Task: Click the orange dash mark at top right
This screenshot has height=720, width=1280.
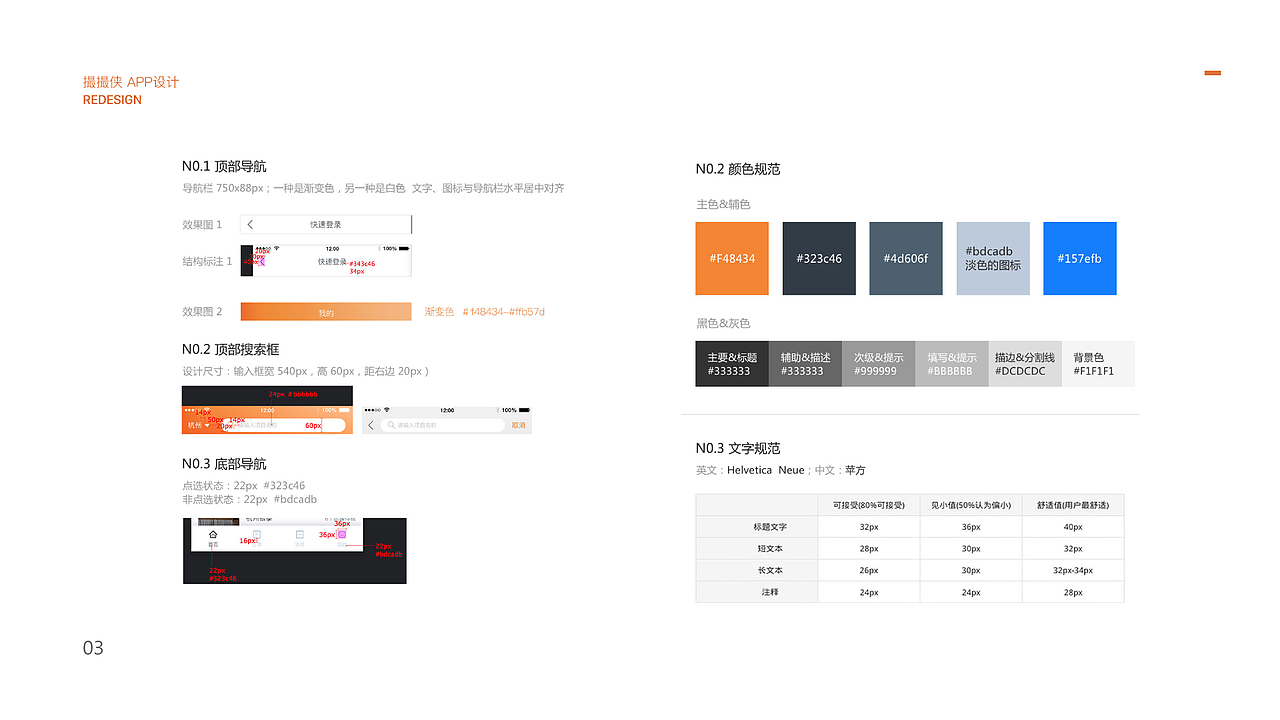Action: (1212, 72)
